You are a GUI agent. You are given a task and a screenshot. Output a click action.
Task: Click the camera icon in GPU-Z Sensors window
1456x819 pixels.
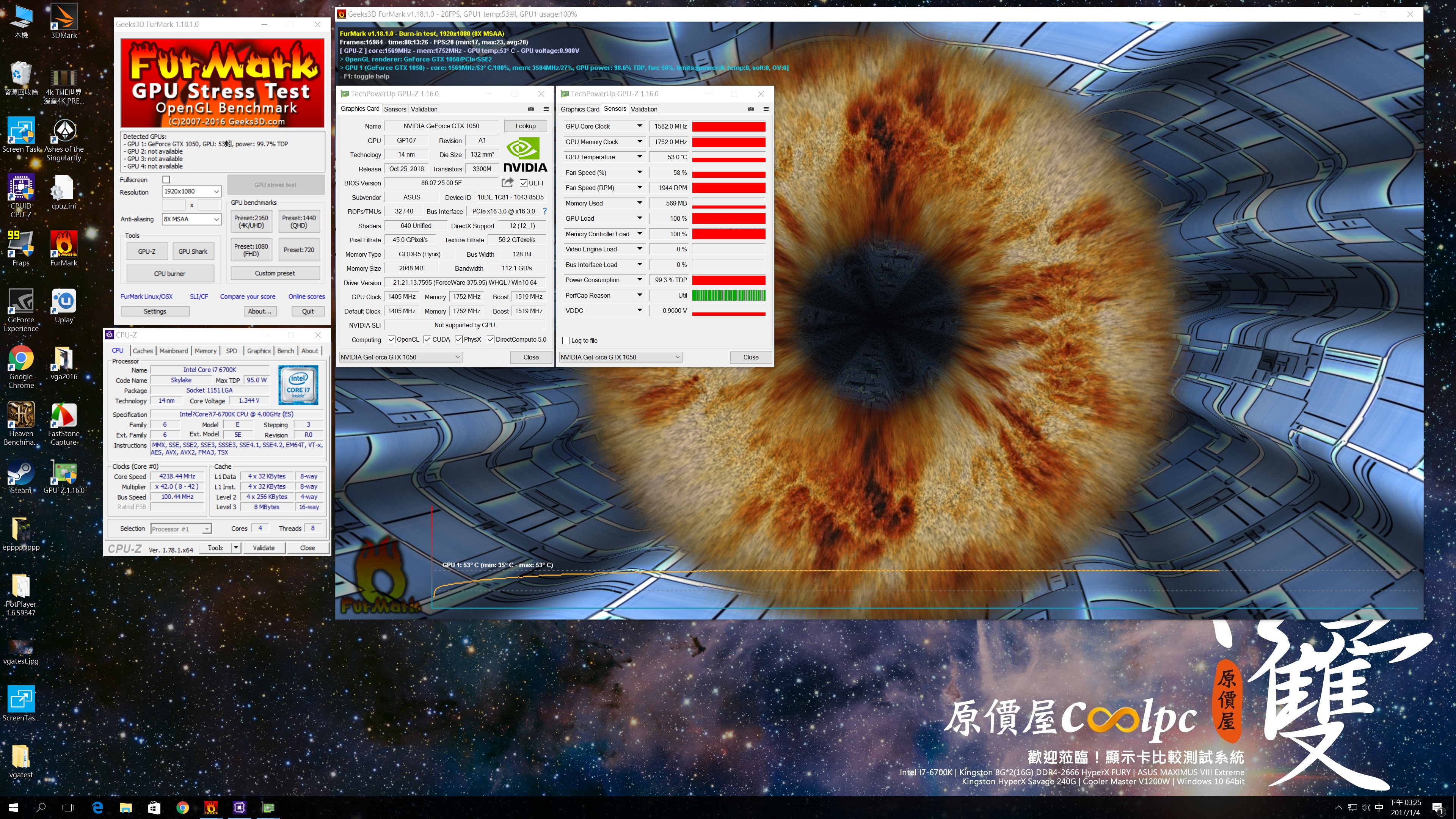coord(751,109)
